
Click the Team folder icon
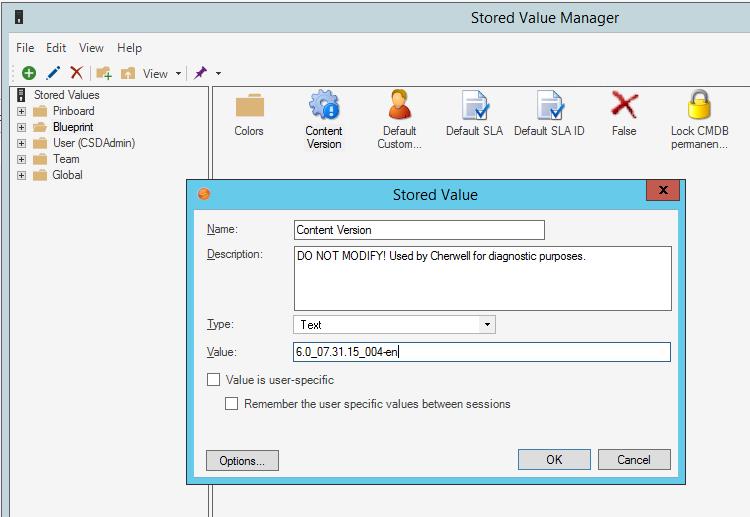click(40, 159)
